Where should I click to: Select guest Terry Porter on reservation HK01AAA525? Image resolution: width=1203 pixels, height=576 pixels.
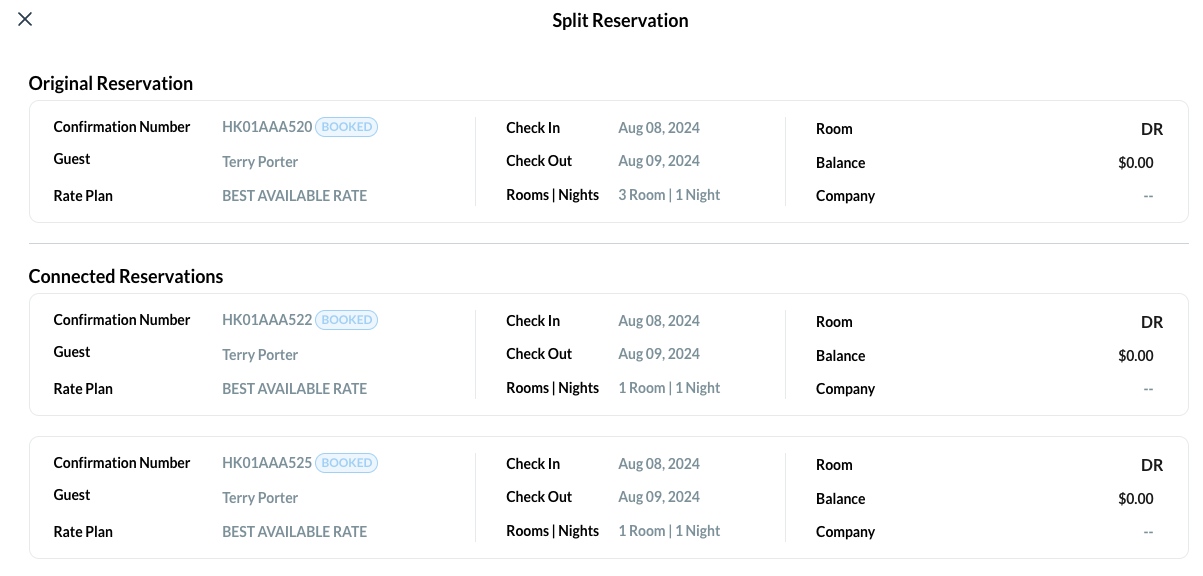(x=260, y=498)
